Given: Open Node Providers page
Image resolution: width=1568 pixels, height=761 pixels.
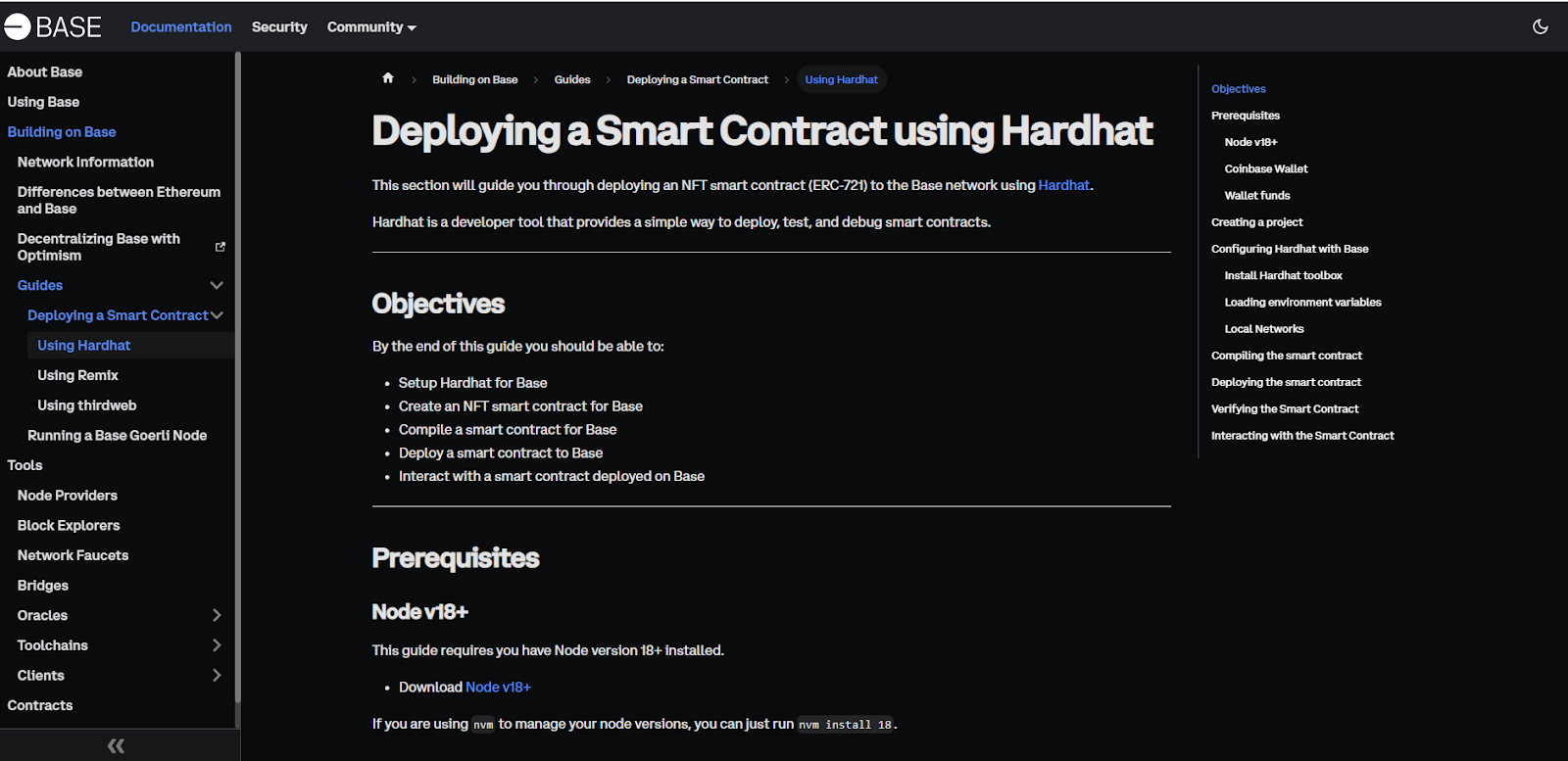Looking at the screenshot, I should [67, 496].
